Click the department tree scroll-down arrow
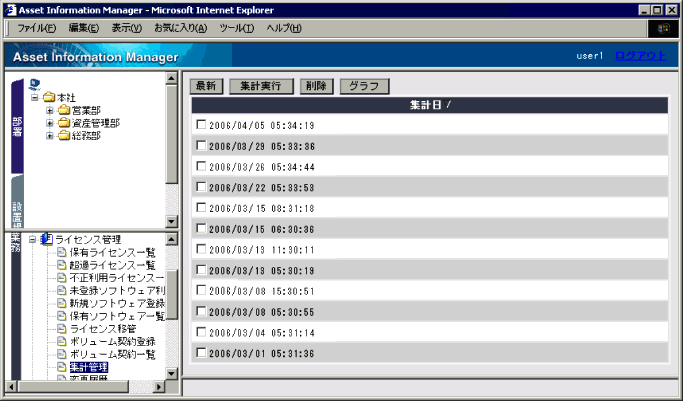Image resolution: width=683 pixels, height=401 pixels. 171,221
